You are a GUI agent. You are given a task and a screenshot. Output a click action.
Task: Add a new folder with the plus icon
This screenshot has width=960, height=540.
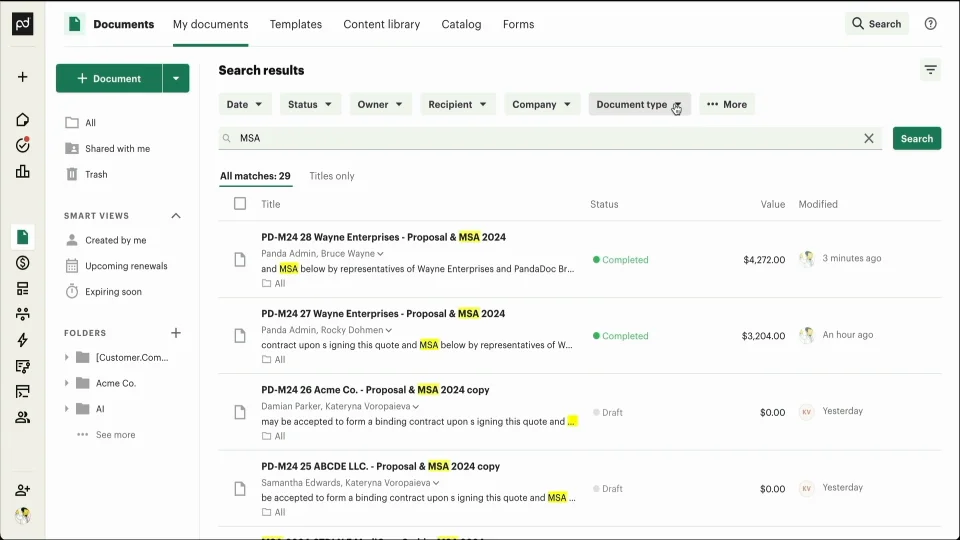pos(176,333)
